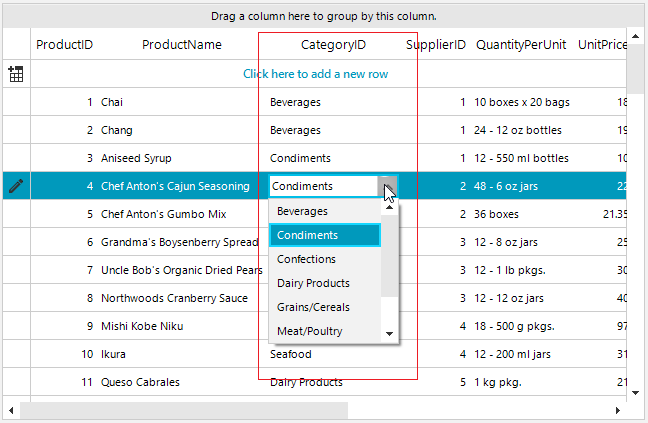
Task: Pick Confections from the category list
Action: point(306,259)
